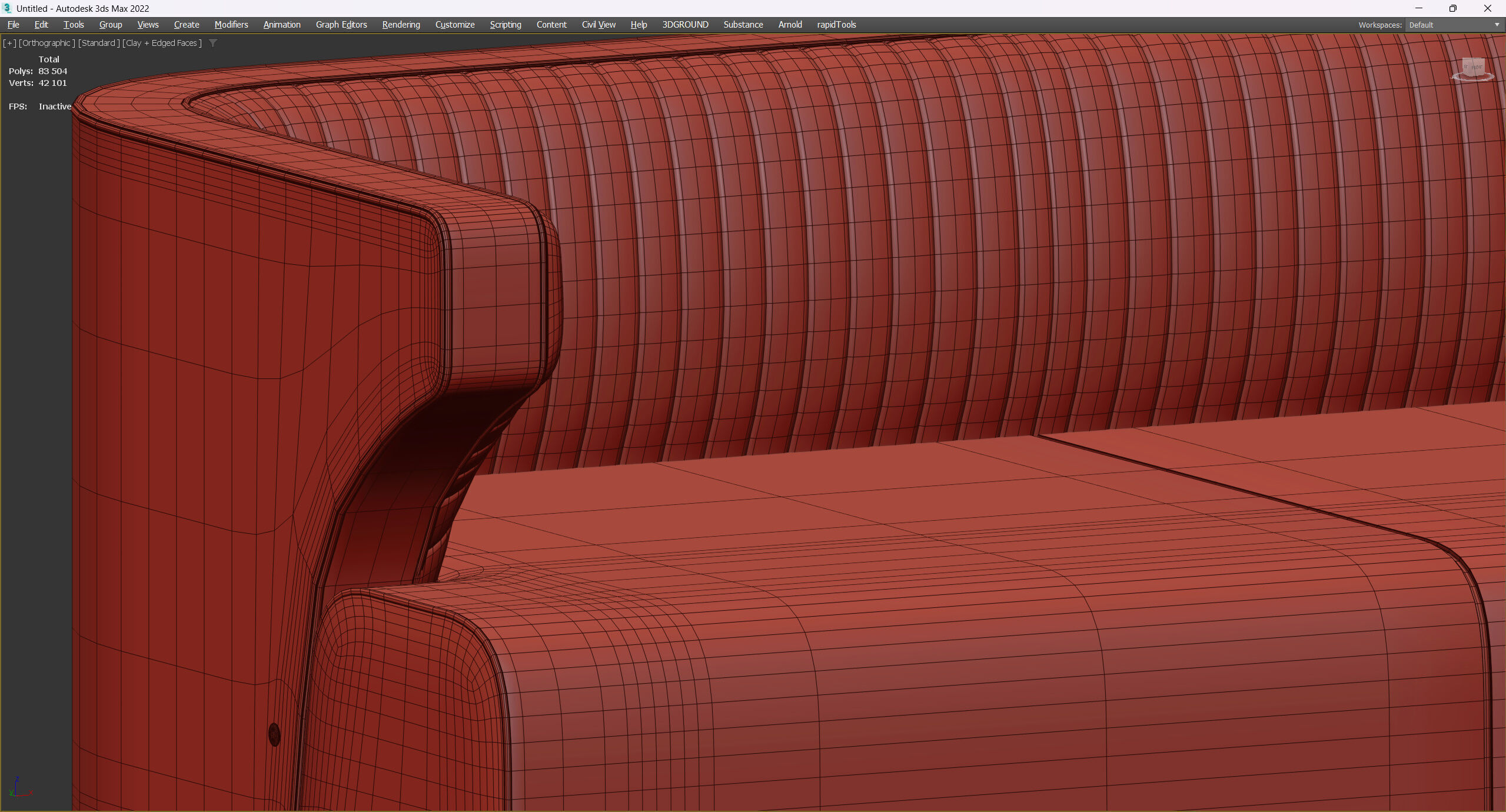Open the Animation menu

click(x=282, y=25)
